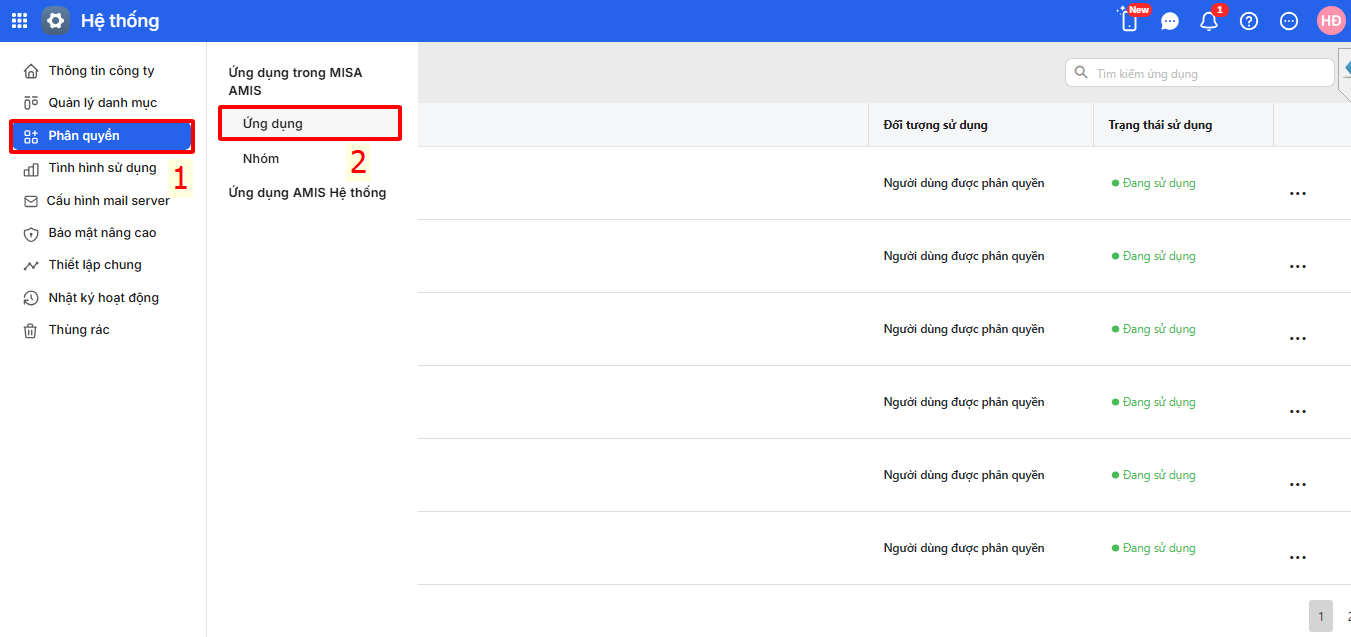Viewport: 1351px width, 637px height.
Task: Select Thông tin công ty menu item
Action: click(101, 71)
